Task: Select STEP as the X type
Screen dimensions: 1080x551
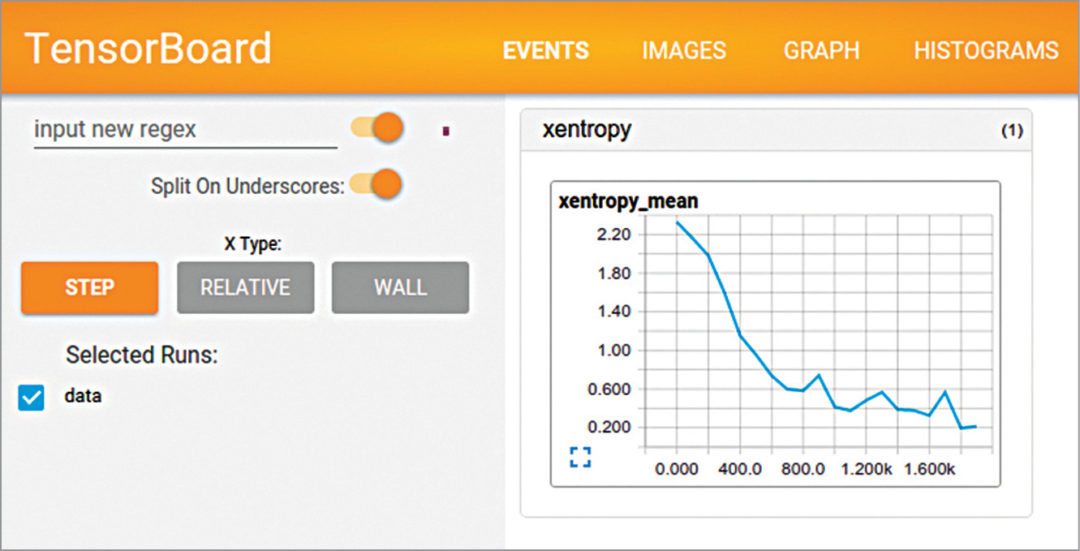Action: (x=89, y=288)
